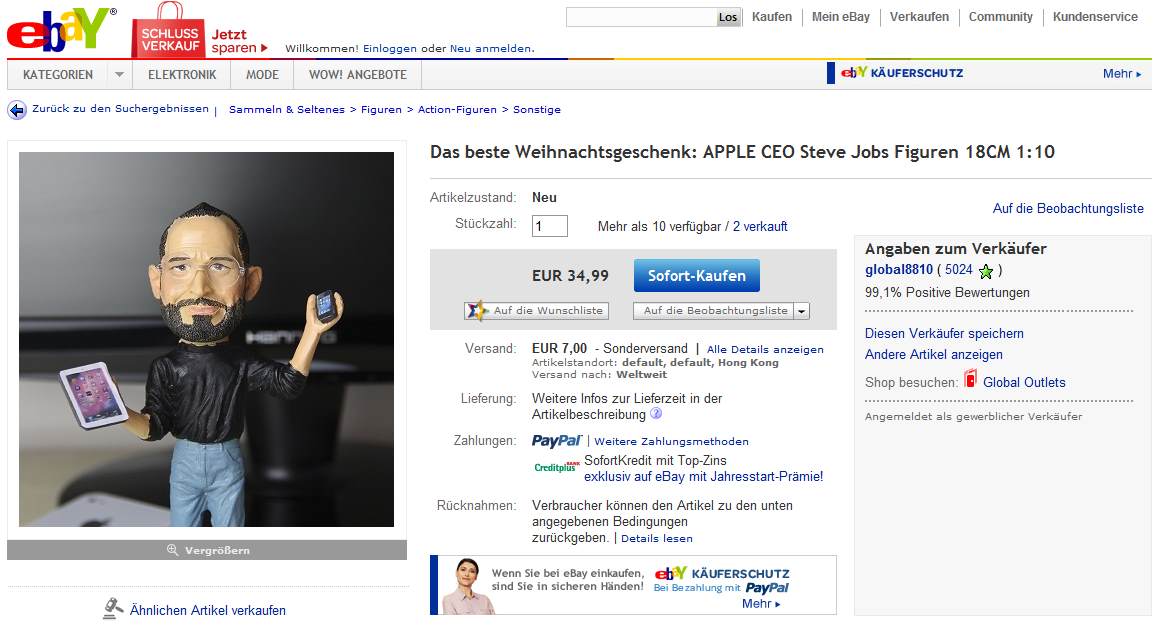Click the wishlist star icon
This screenshot has height=626, width=1160.
(x=477, y=311)
